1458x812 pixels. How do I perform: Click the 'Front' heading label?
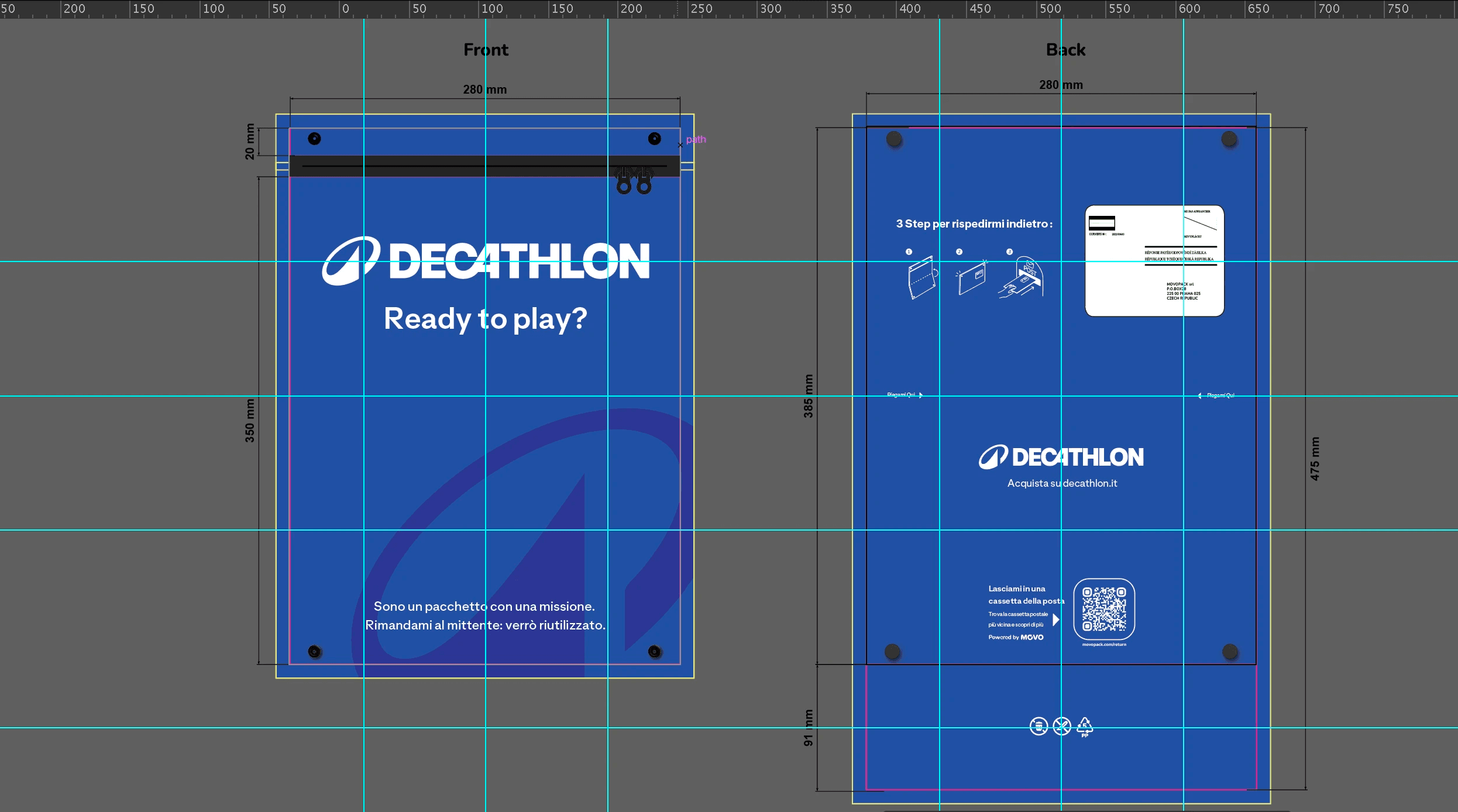click(x=486, y=50)
